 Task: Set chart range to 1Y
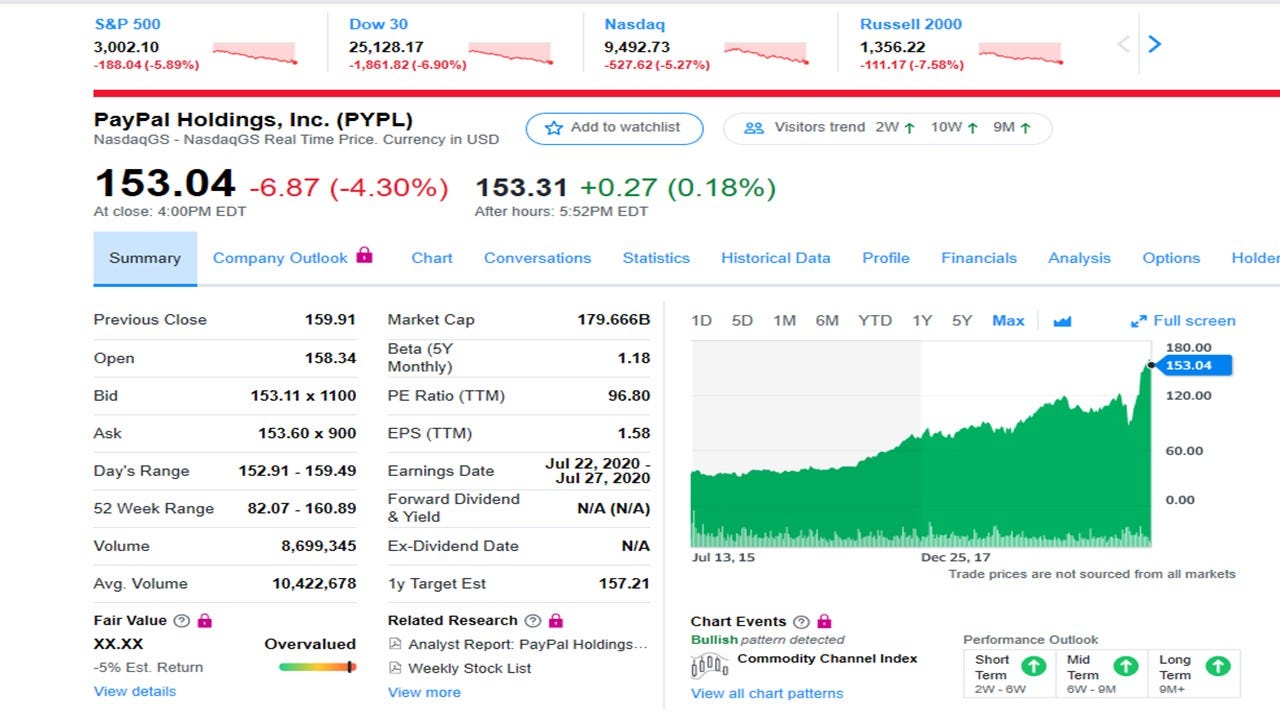click(922, 321)
